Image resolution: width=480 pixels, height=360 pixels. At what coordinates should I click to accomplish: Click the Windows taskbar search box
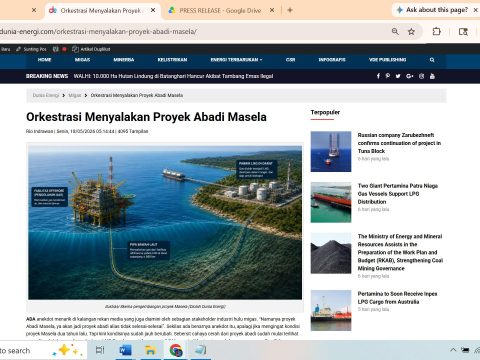pos(43,350)
